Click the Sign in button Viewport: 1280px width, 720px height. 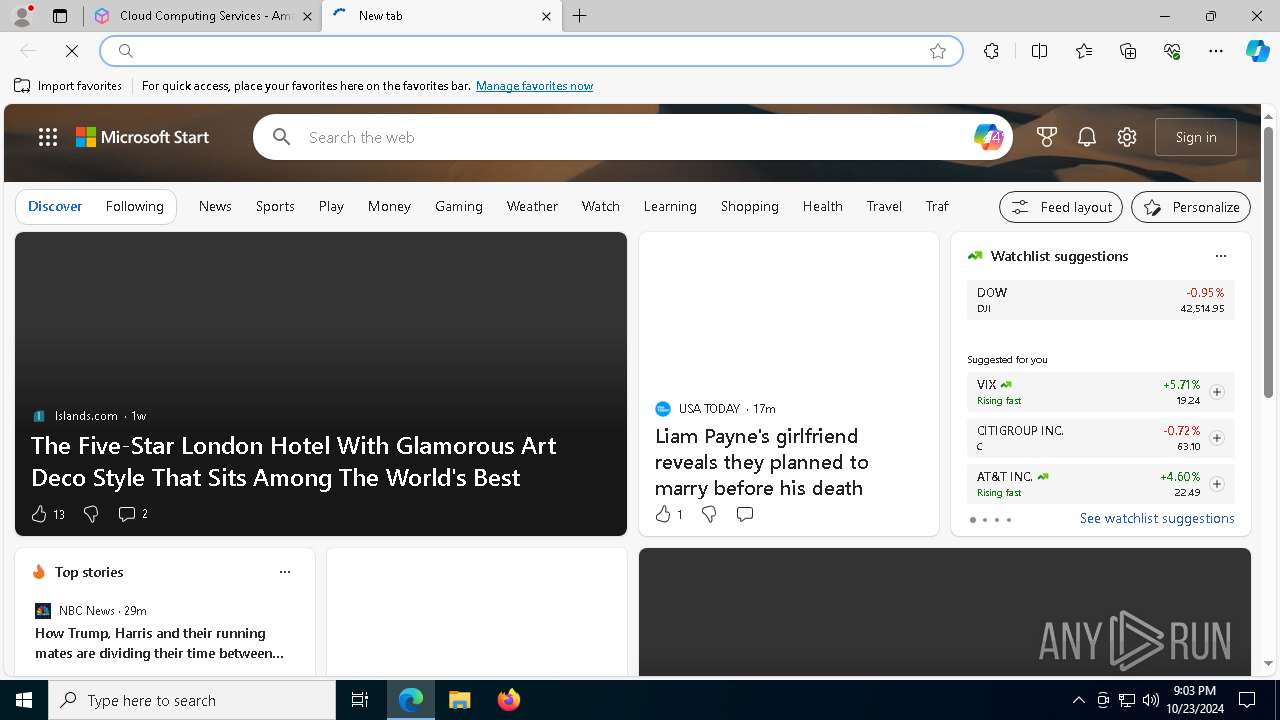(1196, 137)
